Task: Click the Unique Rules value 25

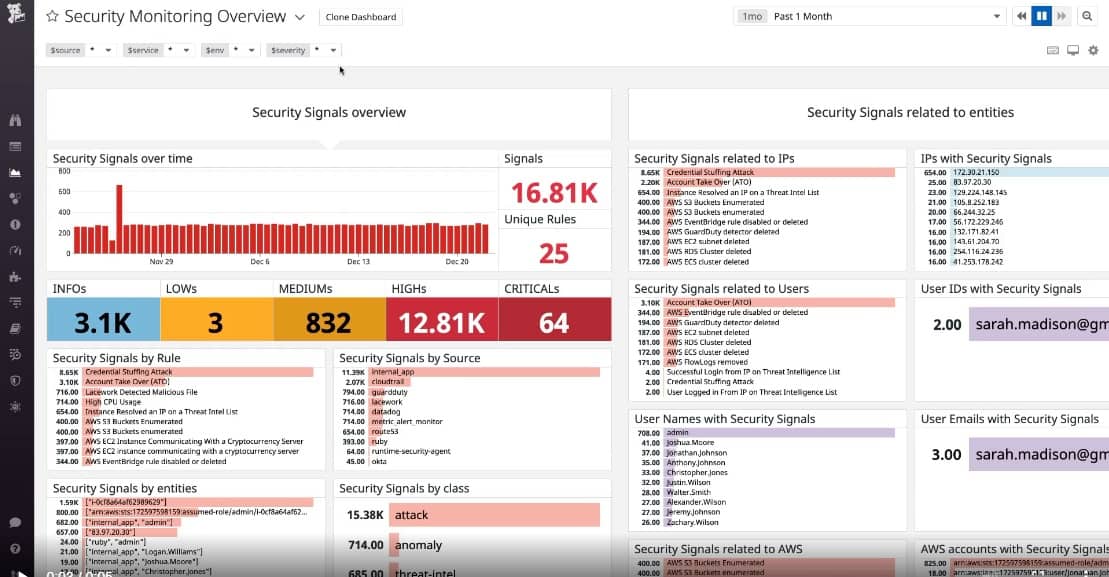Action: point(554,254)
